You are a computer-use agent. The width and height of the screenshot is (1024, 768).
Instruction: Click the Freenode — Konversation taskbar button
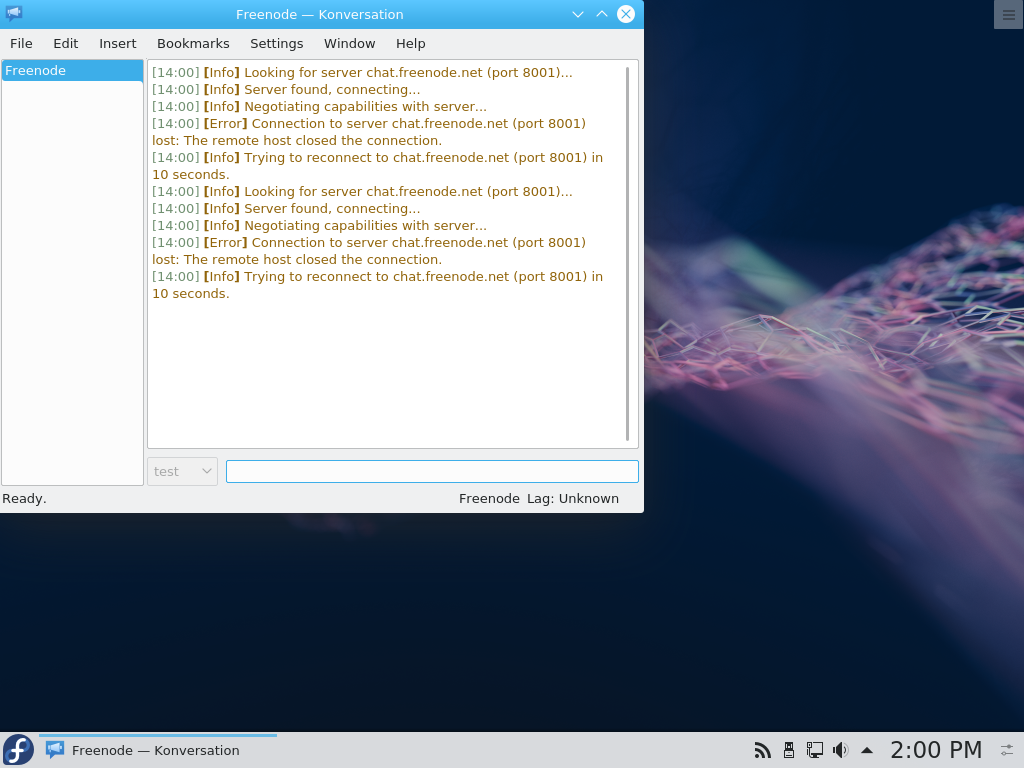pos(157,750)
